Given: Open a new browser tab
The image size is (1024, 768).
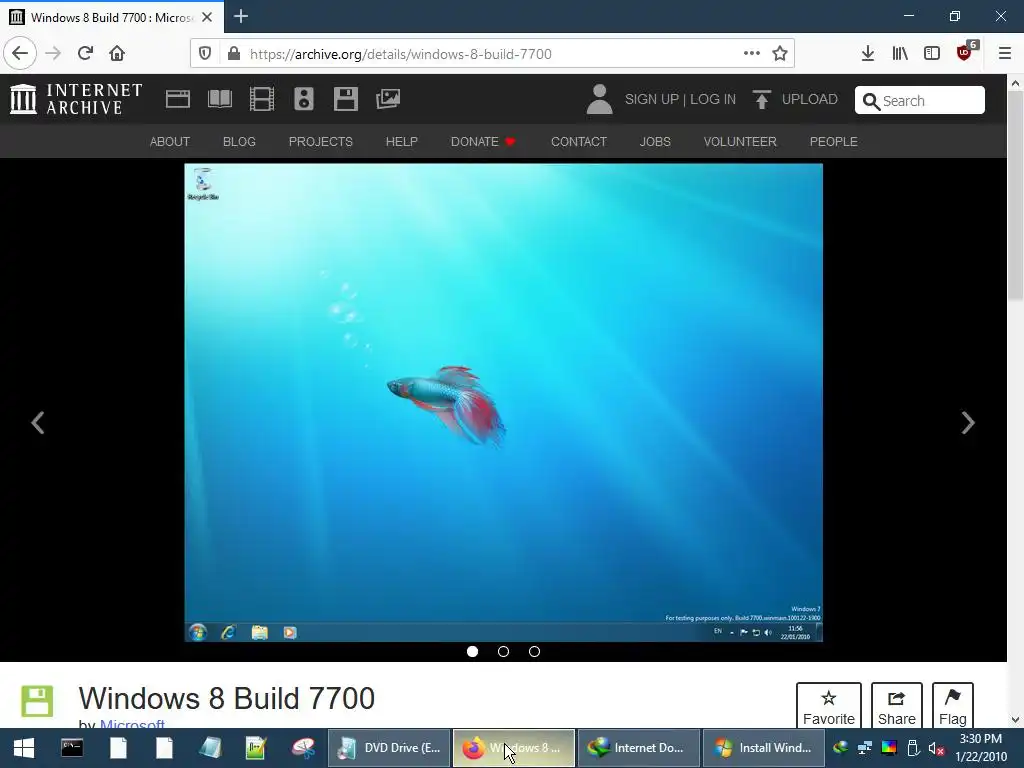Looking at the screenshot, I should pyautogui.click(x=241, y=16).
